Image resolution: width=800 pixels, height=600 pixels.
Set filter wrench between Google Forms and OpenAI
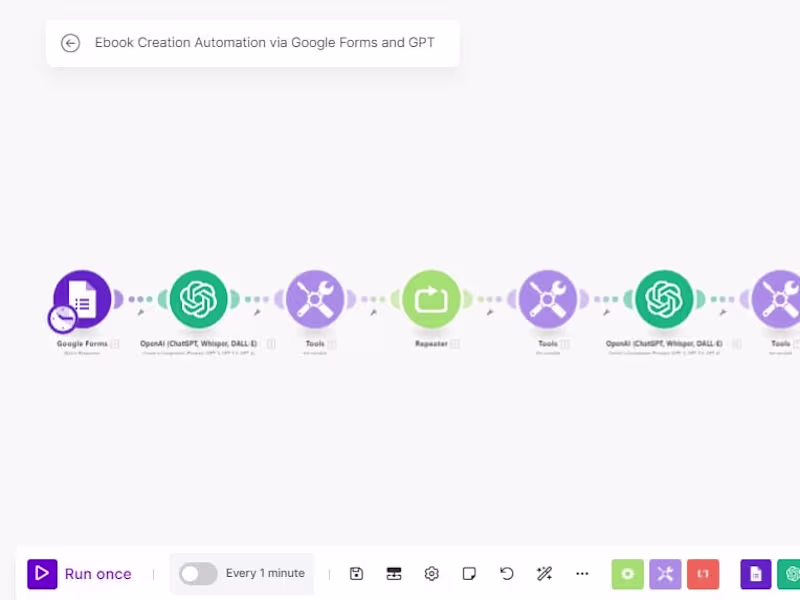click(x=141, y=312)
